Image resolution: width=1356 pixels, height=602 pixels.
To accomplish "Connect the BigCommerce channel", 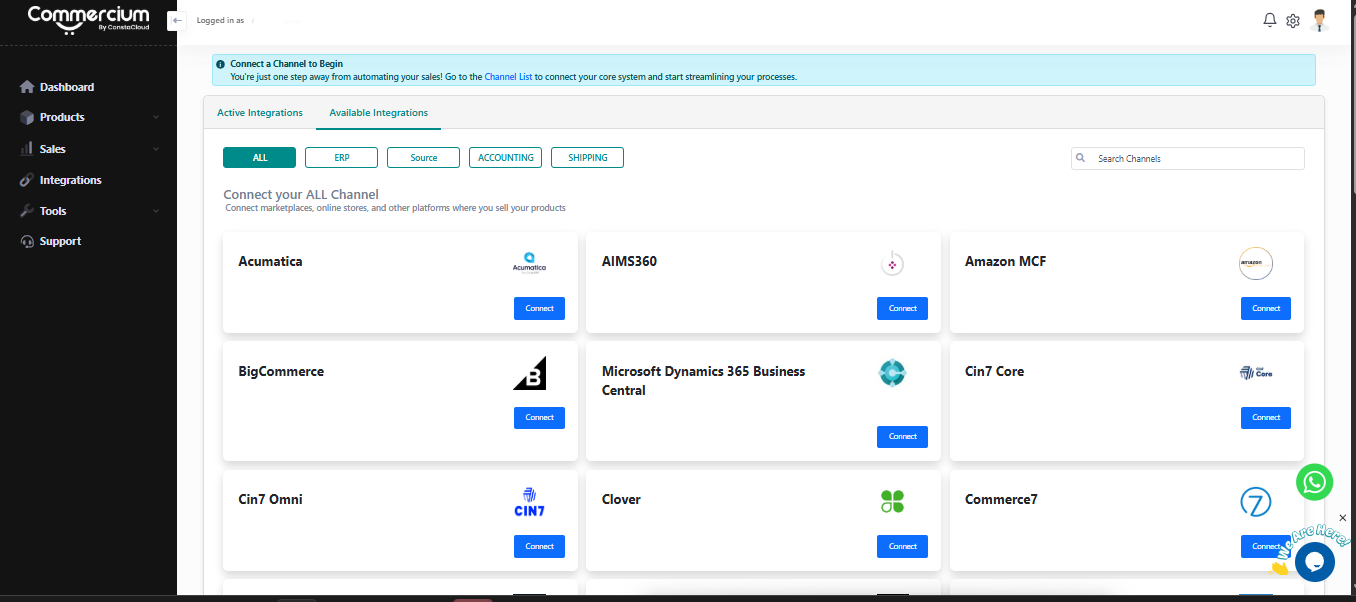I will click(x=540, y=417).
